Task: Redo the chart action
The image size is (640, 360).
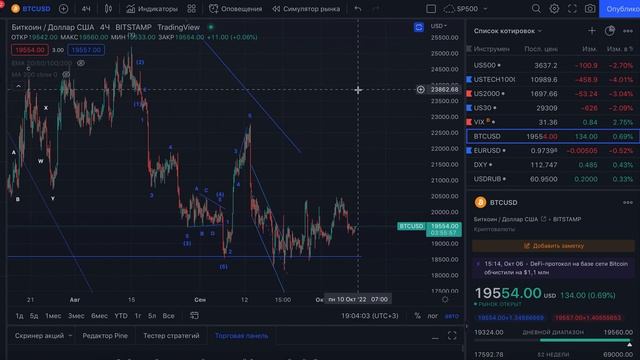Action: [x=376, y=9]
